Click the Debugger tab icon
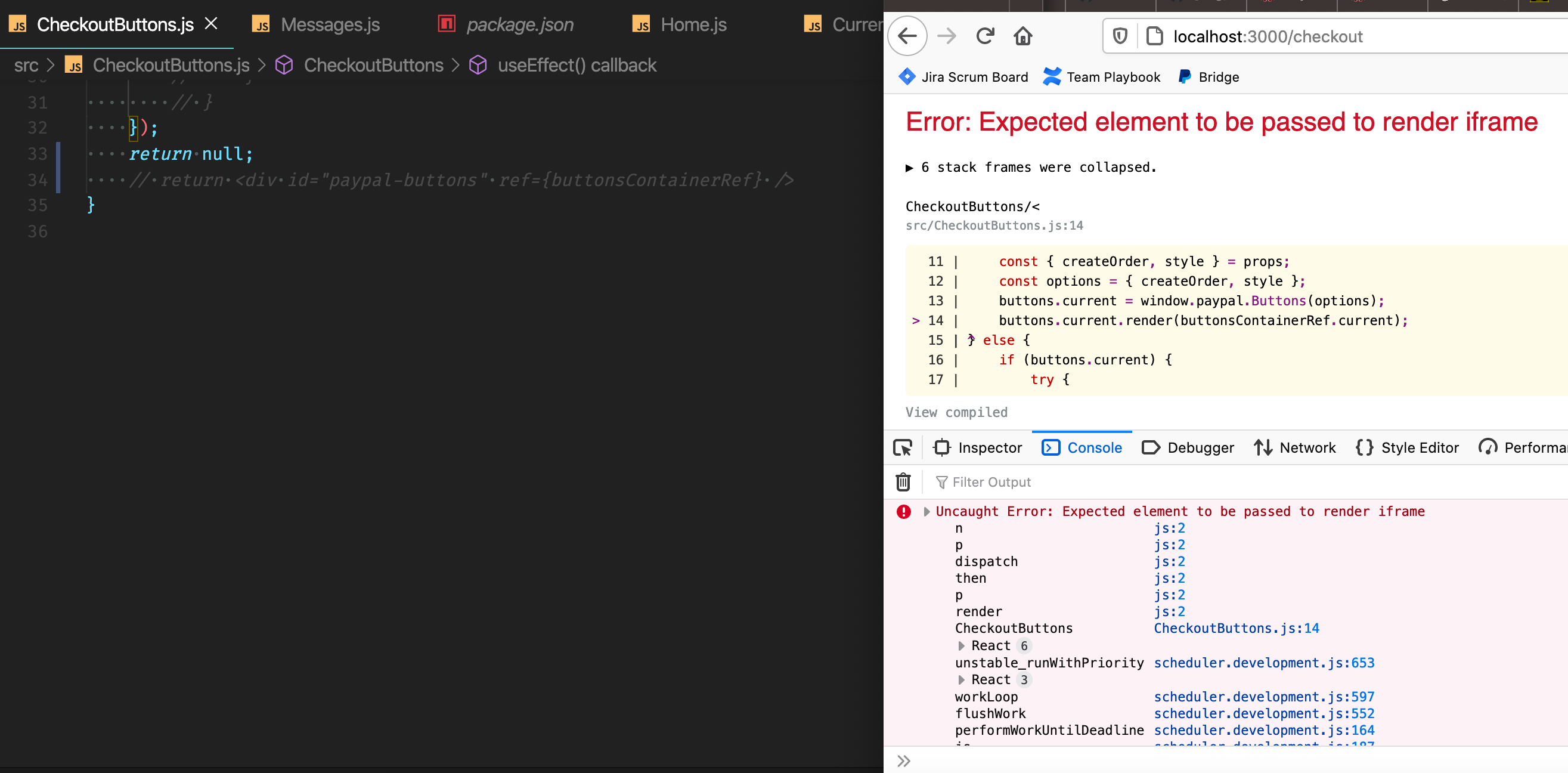1568x773 pixels. coord(1151,448)
